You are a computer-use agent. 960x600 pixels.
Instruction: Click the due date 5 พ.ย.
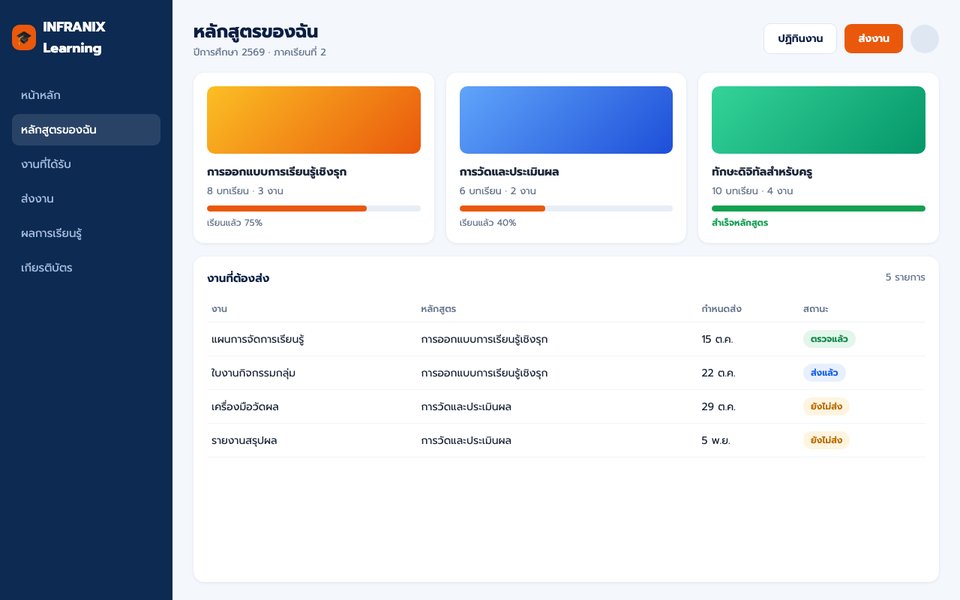tap(716, 440)
